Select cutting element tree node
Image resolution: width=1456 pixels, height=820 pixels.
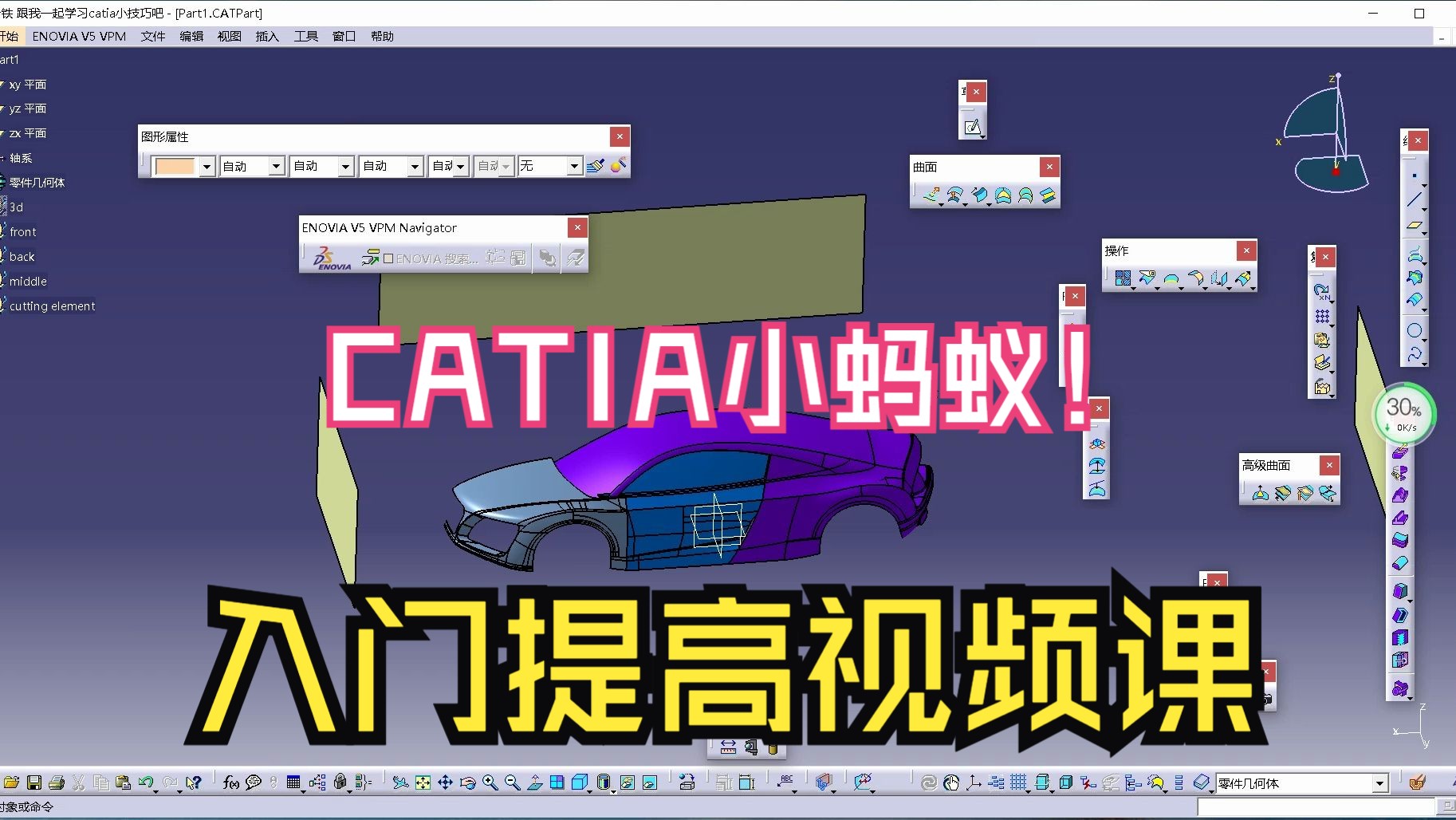(x=53, y=306)
